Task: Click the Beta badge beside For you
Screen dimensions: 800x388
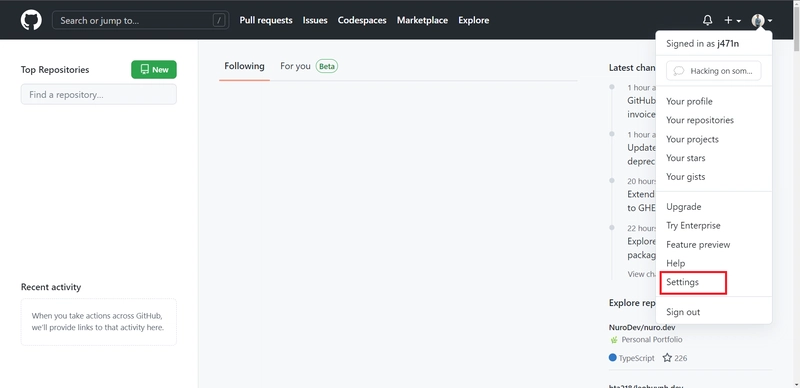Action: click(327, 66)
